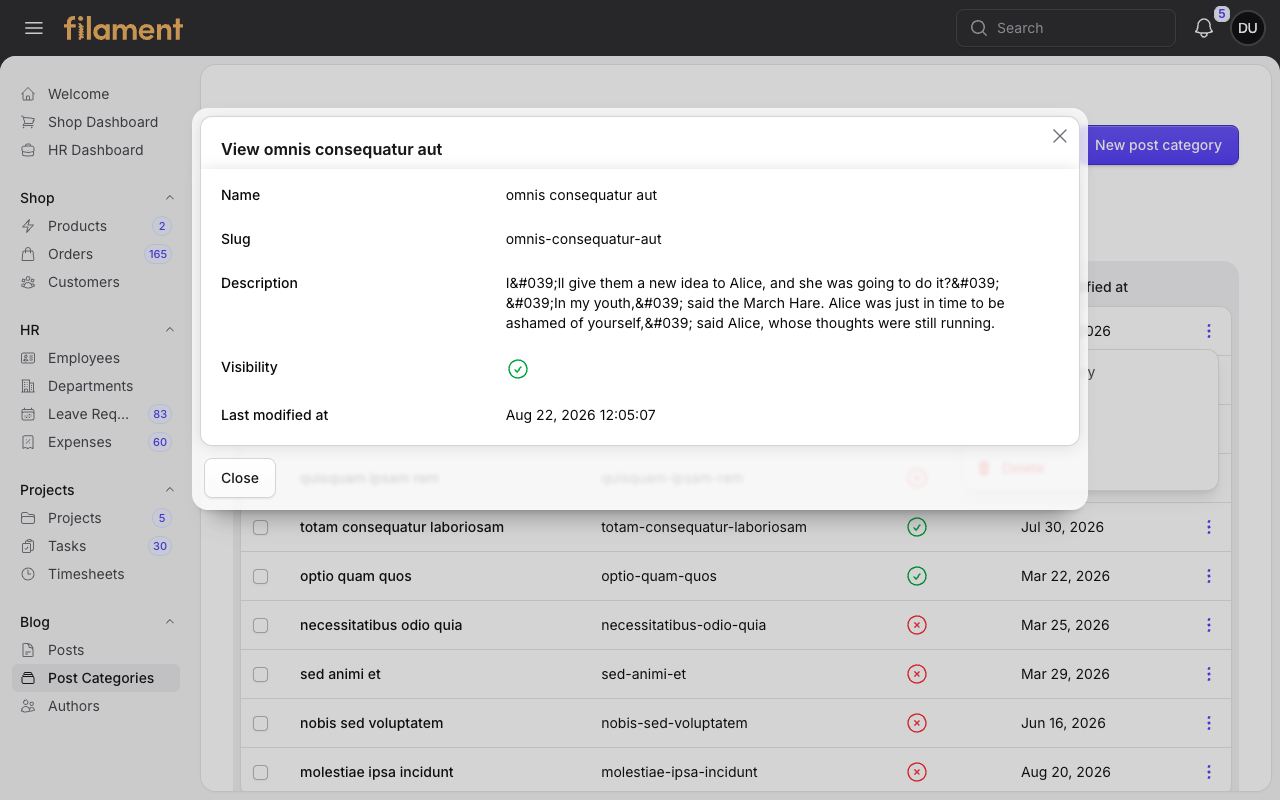1280x800 pixels.
Task: Collapse the HR navigation group
Action: [x=170, y=330]
